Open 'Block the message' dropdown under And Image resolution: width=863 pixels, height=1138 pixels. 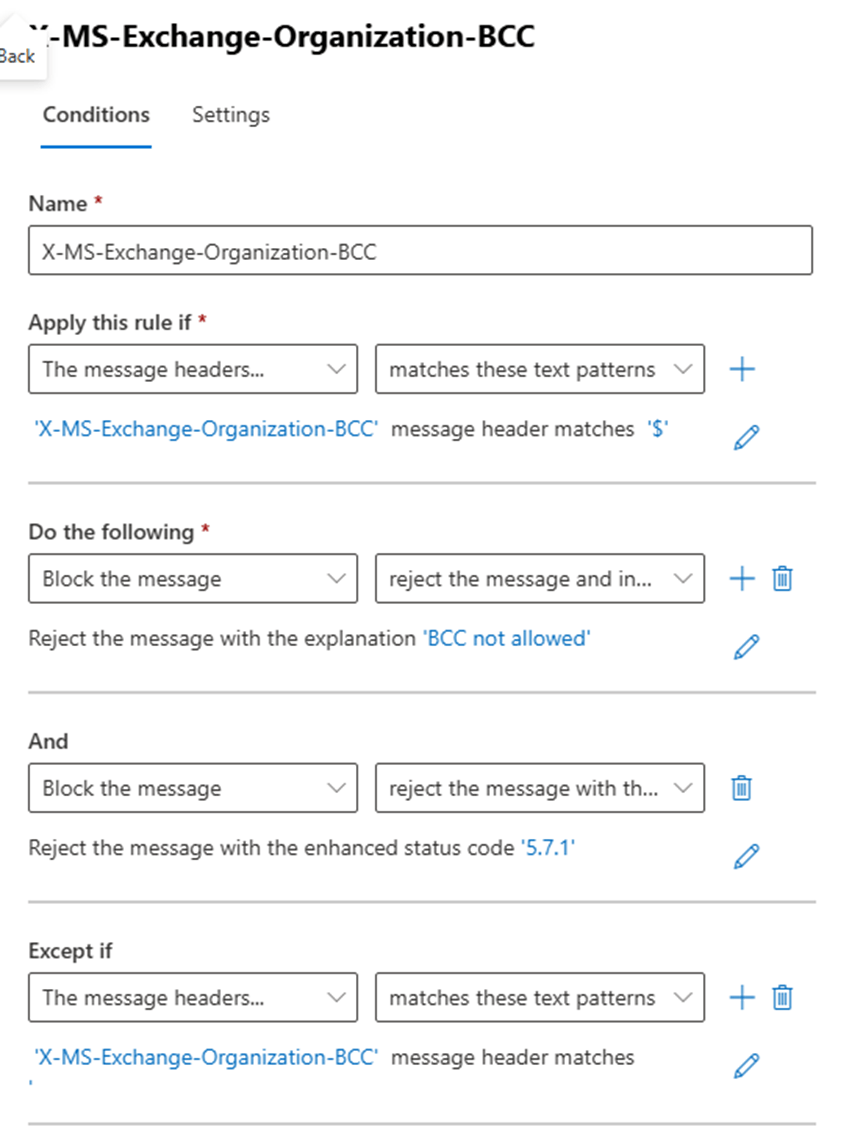point(193,788)
